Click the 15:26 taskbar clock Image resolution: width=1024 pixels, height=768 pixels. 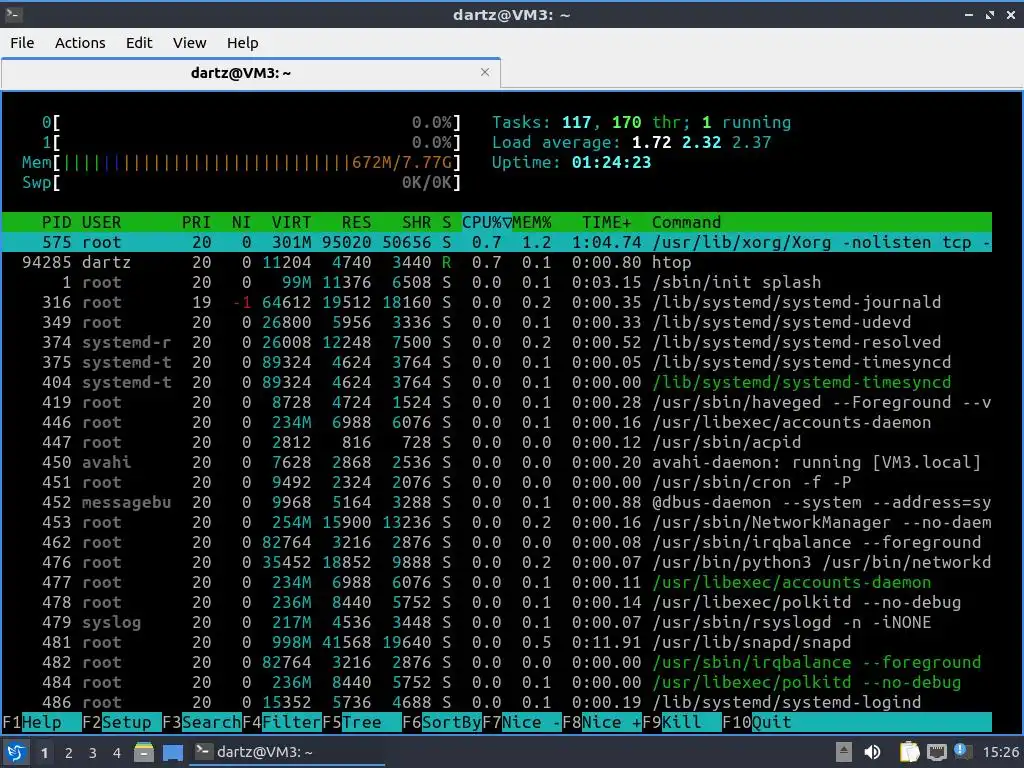tap(1000, 752)
